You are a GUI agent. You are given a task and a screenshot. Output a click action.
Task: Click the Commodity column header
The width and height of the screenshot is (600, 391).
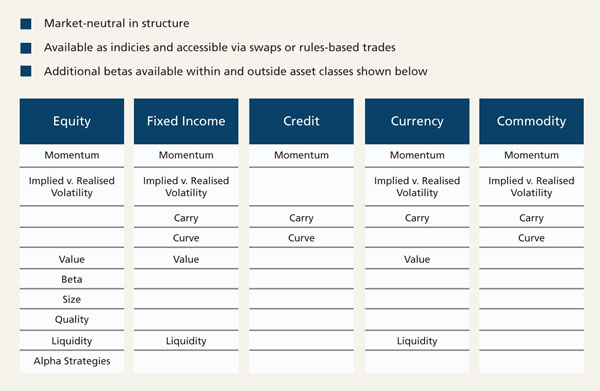tap(532, 121)
